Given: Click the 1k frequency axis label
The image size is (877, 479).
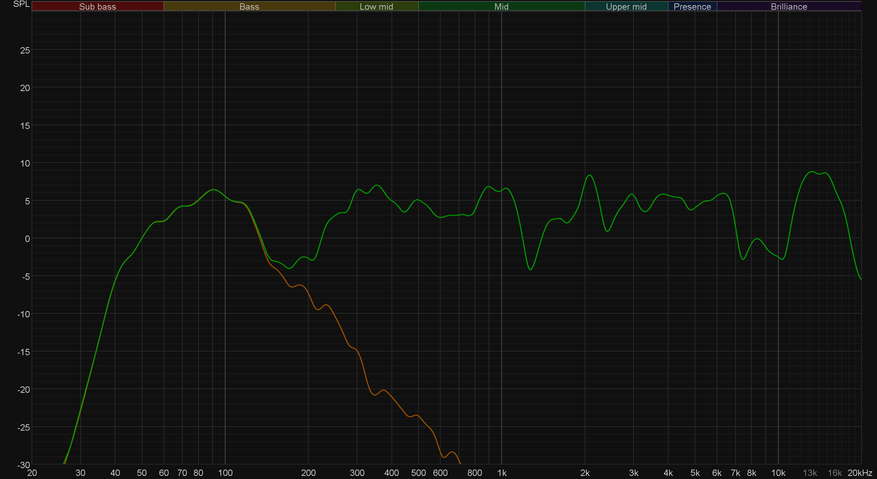Looking at the screenshot, I should click(502, 472).
